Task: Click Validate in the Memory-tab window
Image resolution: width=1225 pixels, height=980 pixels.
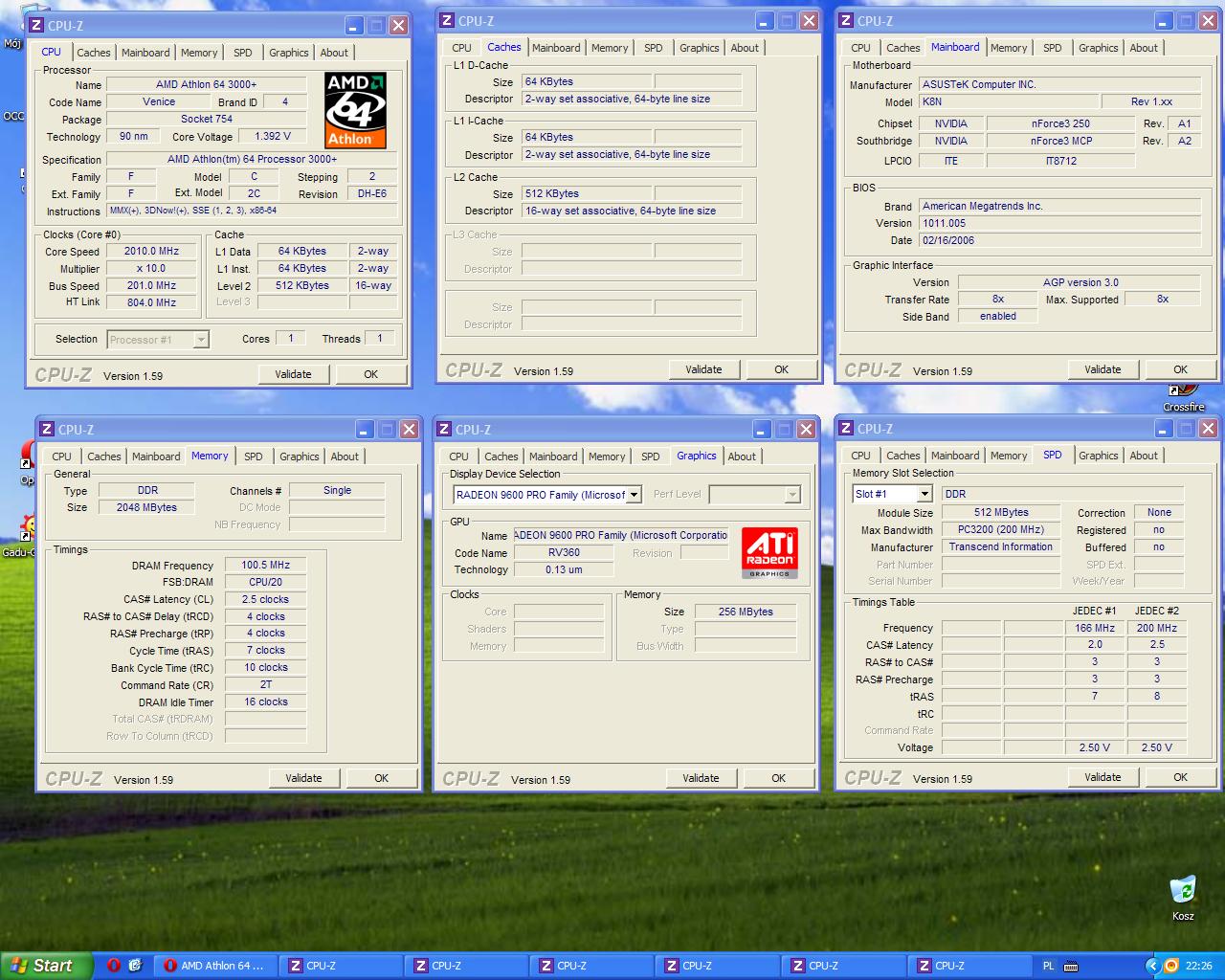Action: (303, 778)
